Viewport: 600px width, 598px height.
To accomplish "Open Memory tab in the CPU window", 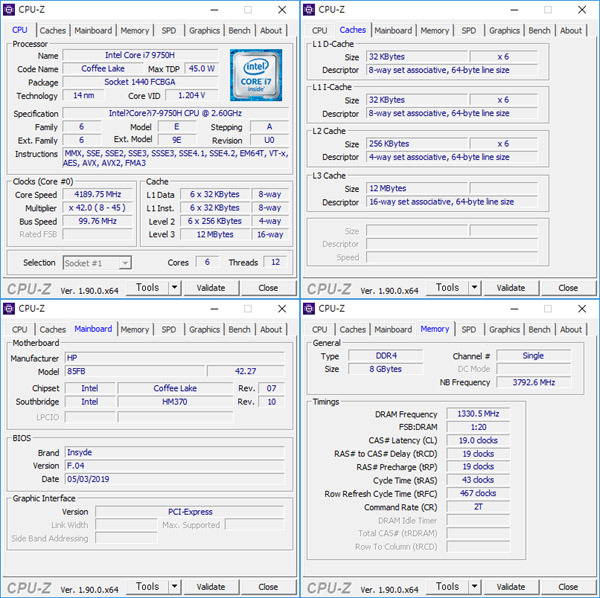I will [134, 31].
